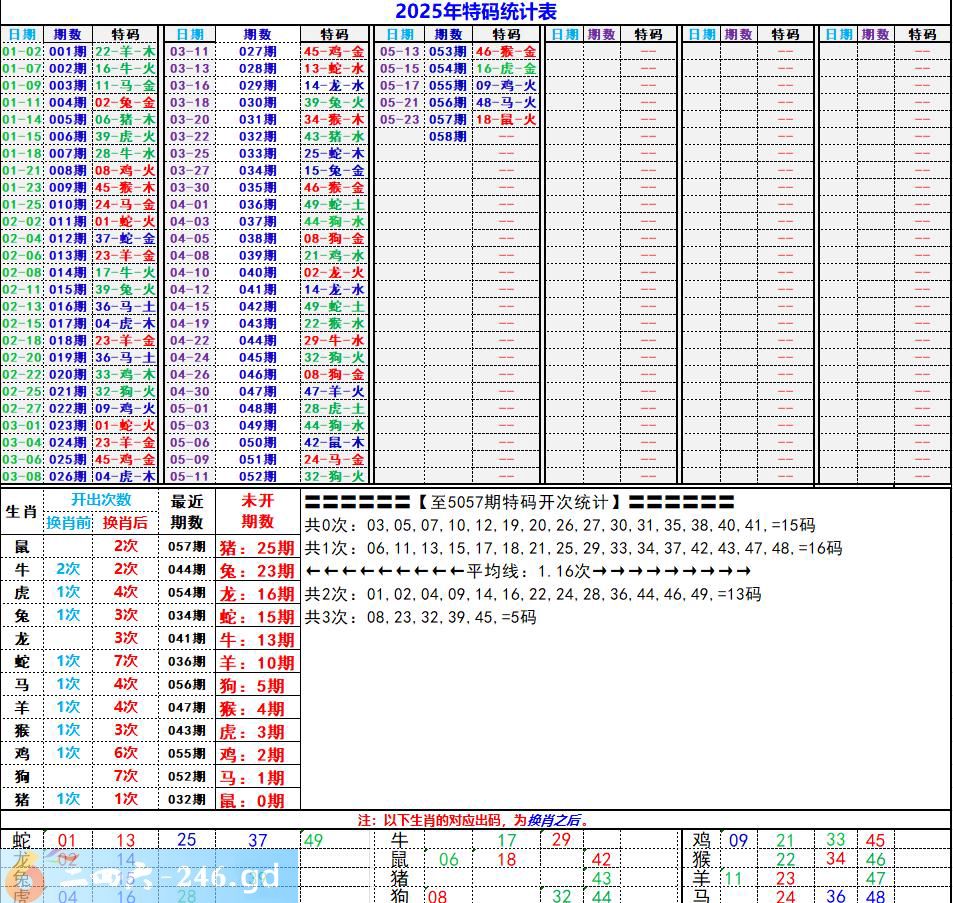This screenshot has width=953, height=903.
Task: Select the 鼠: 0期 cell
Action: (257, 800)
